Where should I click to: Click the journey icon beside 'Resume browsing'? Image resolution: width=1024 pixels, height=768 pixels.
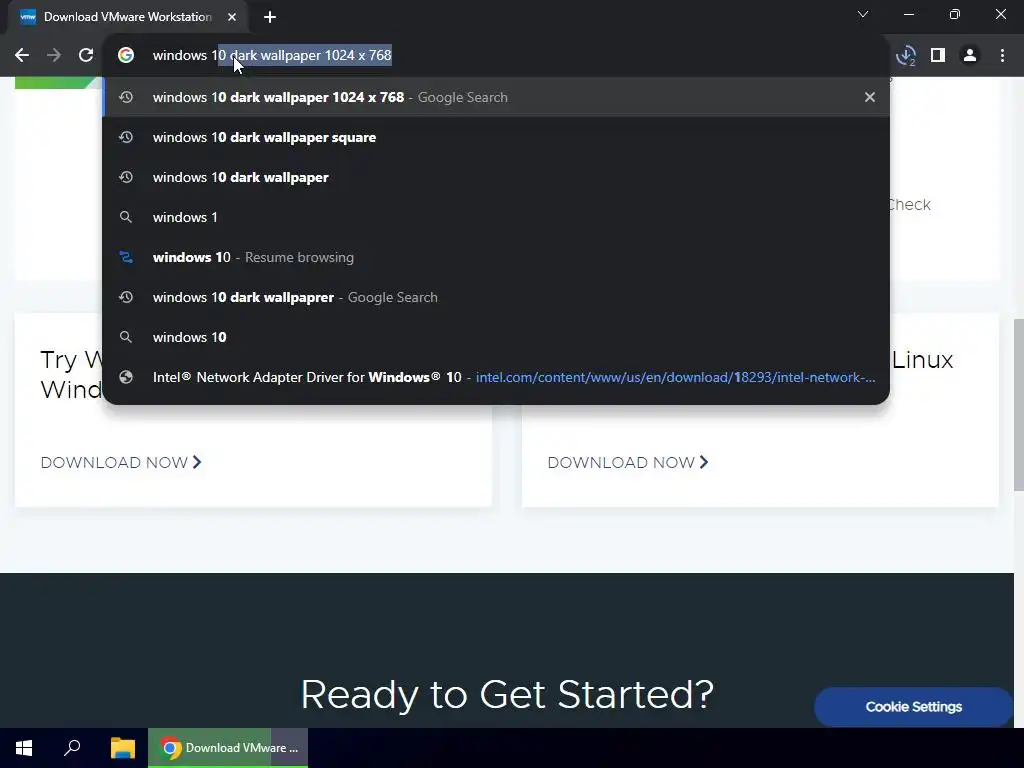pyautogui.click(x=126, y=257)
